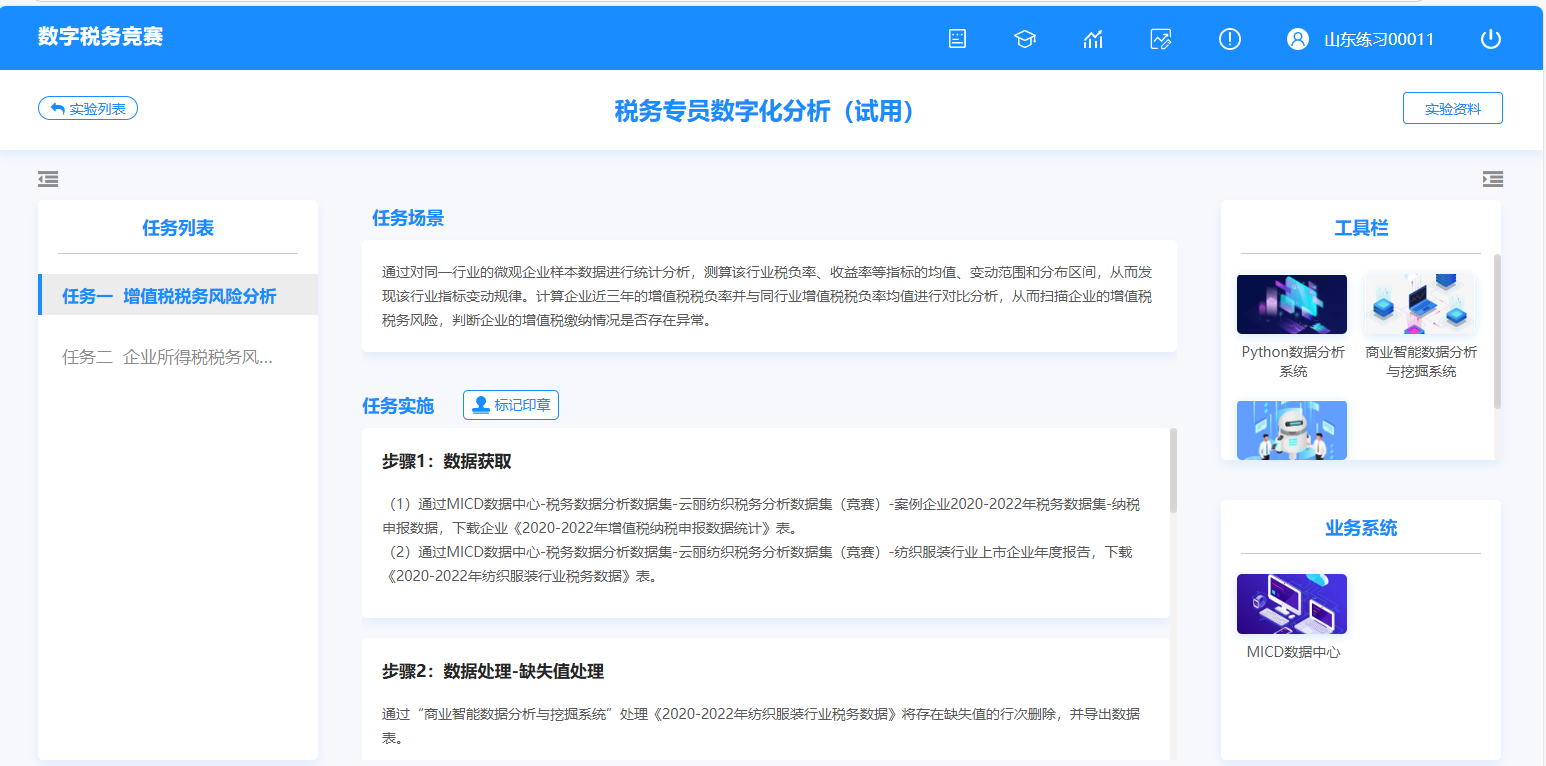Click the 标记印章 stamp button
1546x766 pixels.
click(x=511, y=405)
